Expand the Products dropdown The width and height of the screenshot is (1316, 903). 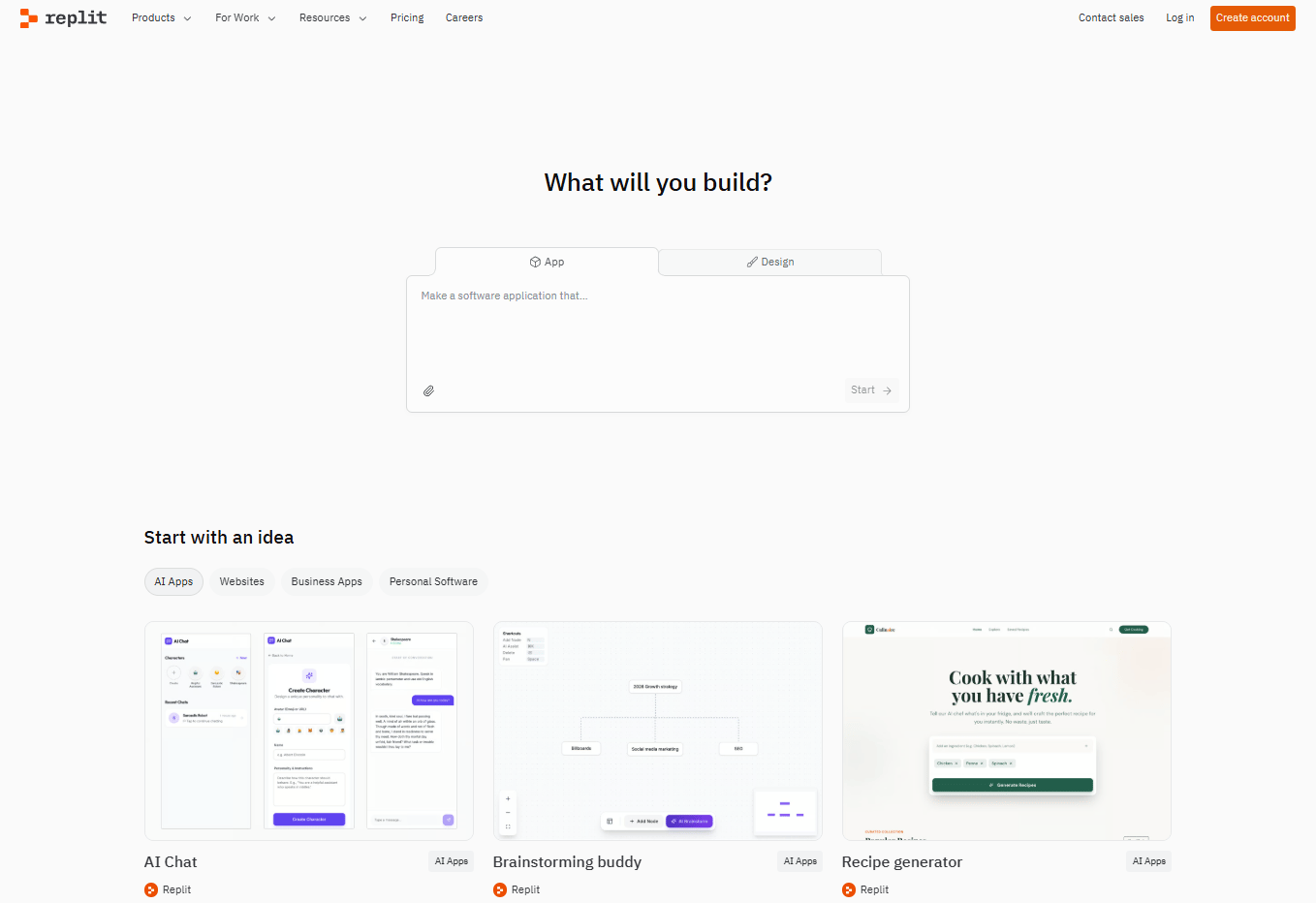[x=161, y=17]
